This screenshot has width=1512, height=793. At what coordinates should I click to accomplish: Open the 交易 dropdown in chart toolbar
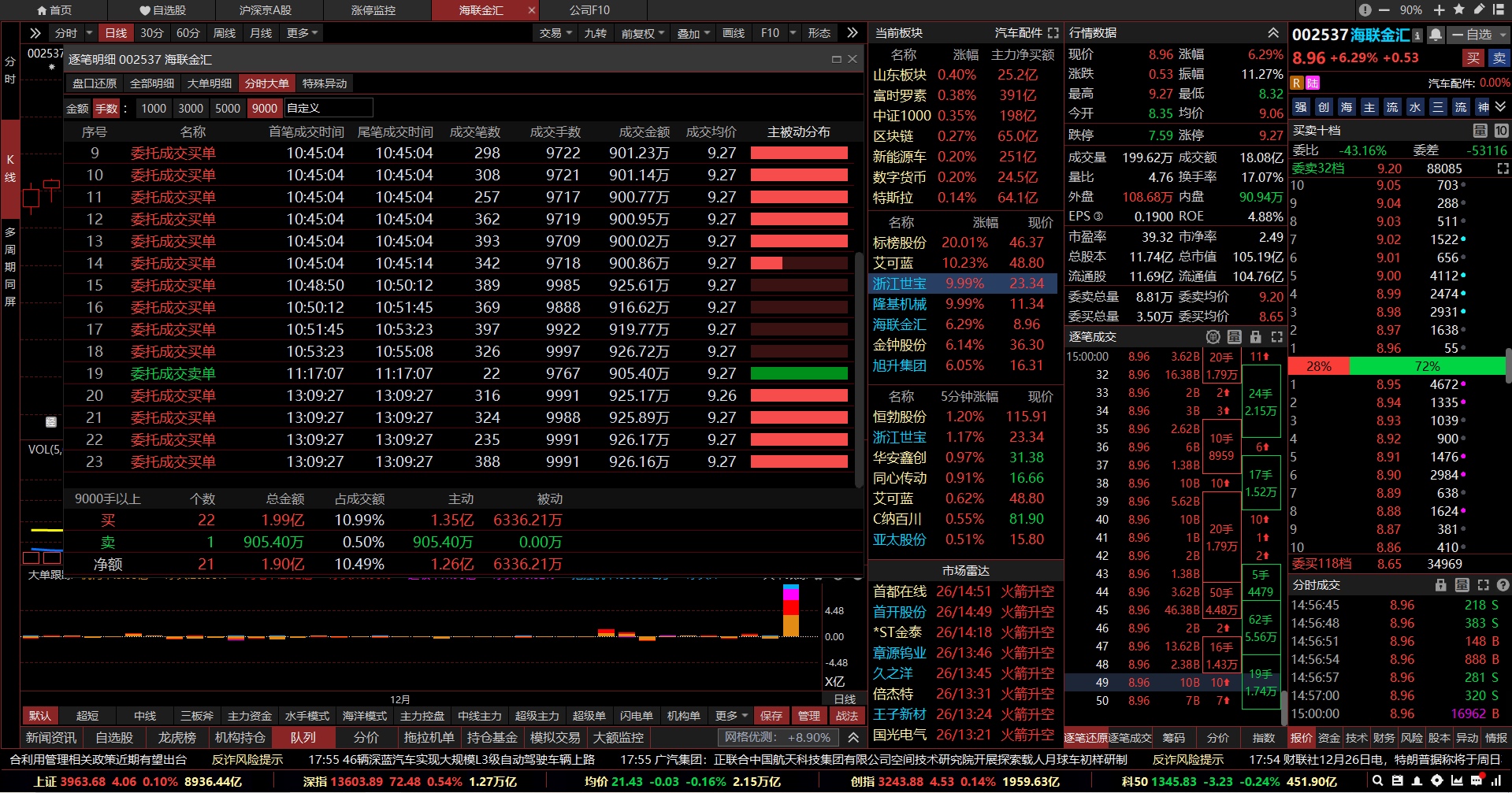tap(555, 33)
